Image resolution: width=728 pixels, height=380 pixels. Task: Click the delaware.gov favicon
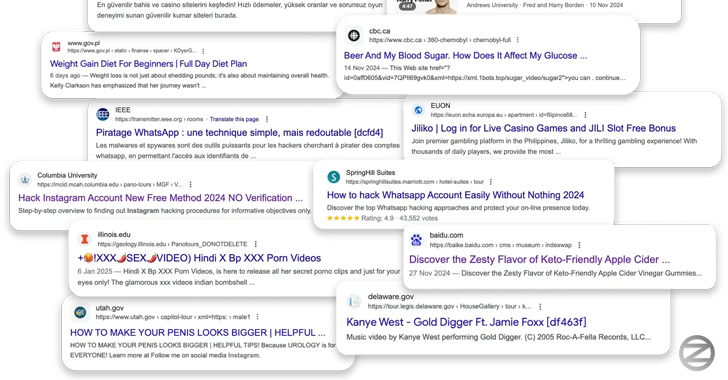[x=354, y=301]
